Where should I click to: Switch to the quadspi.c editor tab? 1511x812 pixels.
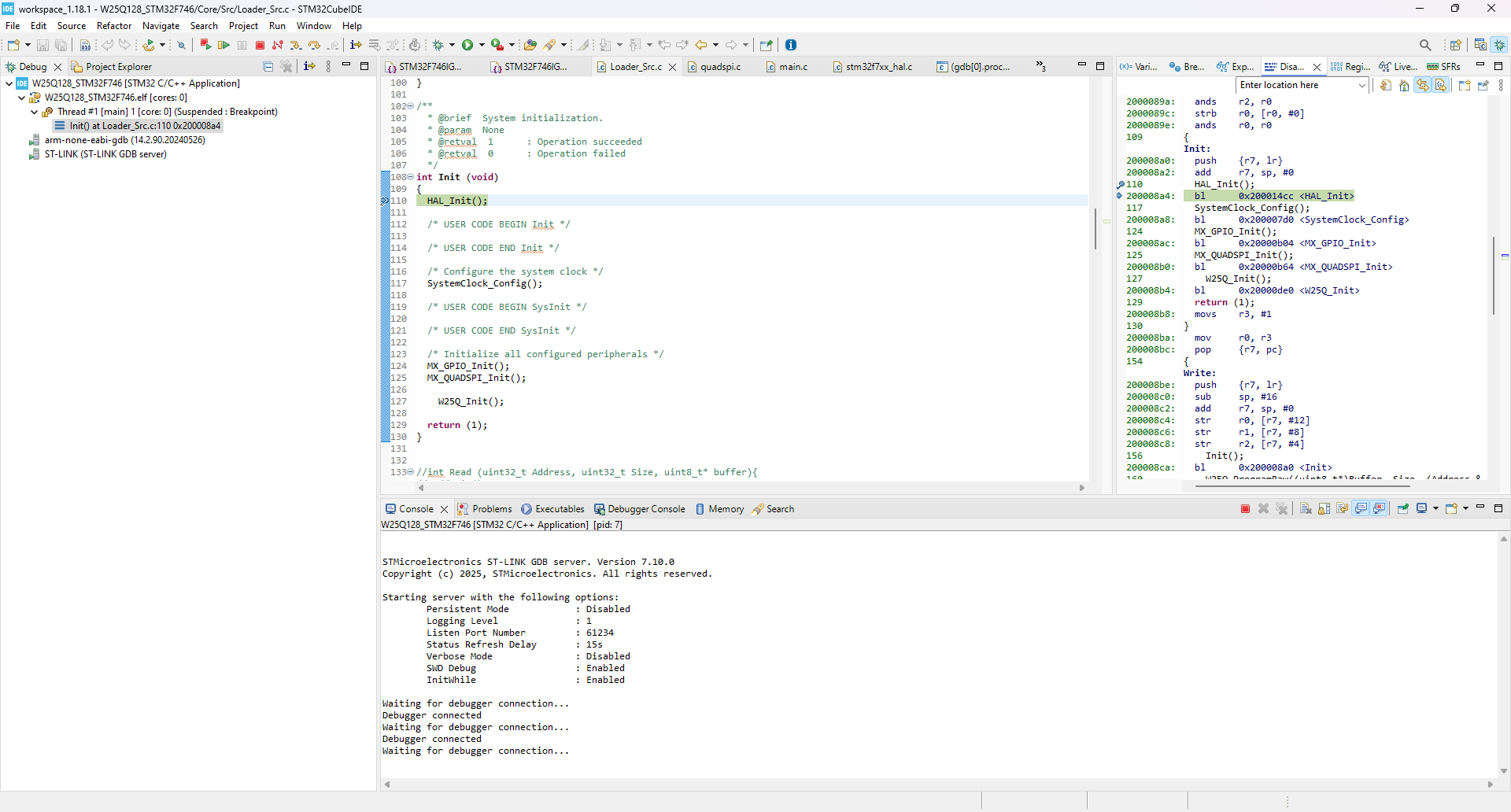pyautogui.click(x=720, y=67)
